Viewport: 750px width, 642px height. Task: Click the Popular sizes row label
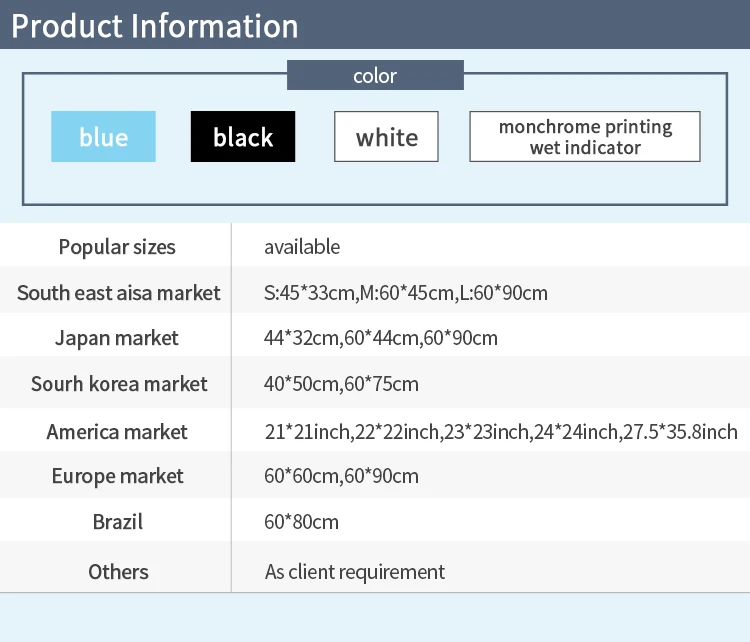[117, 247]
